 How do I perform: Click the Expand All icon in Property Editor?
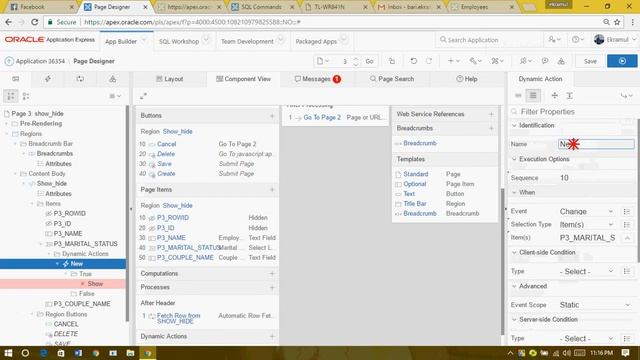(569, 96)
